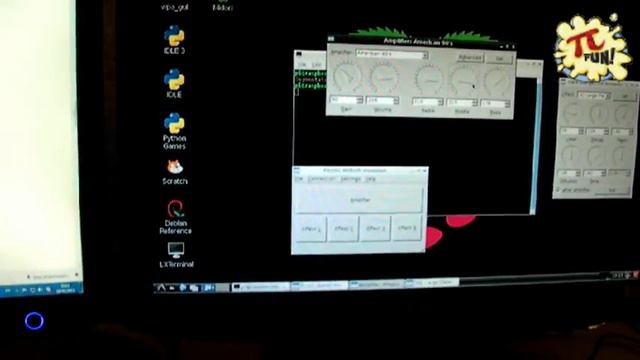Open the Scratch cat desktop icon

click(175, 172)
